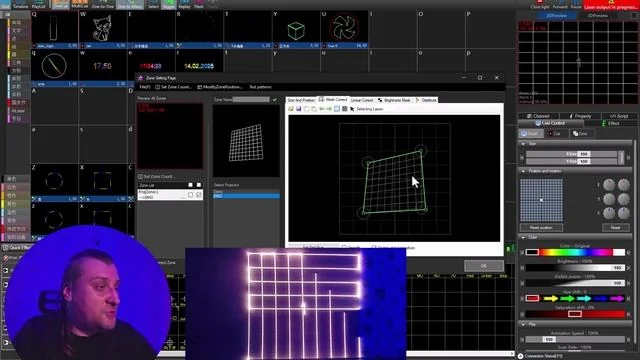
Task: Open the Brightness Mask tab
Action: [x=395, y=100]
